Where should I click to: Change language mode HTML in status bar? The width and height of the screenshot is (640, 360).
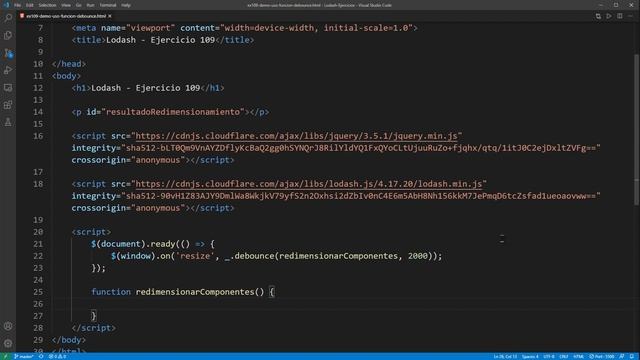click(578, 356)
